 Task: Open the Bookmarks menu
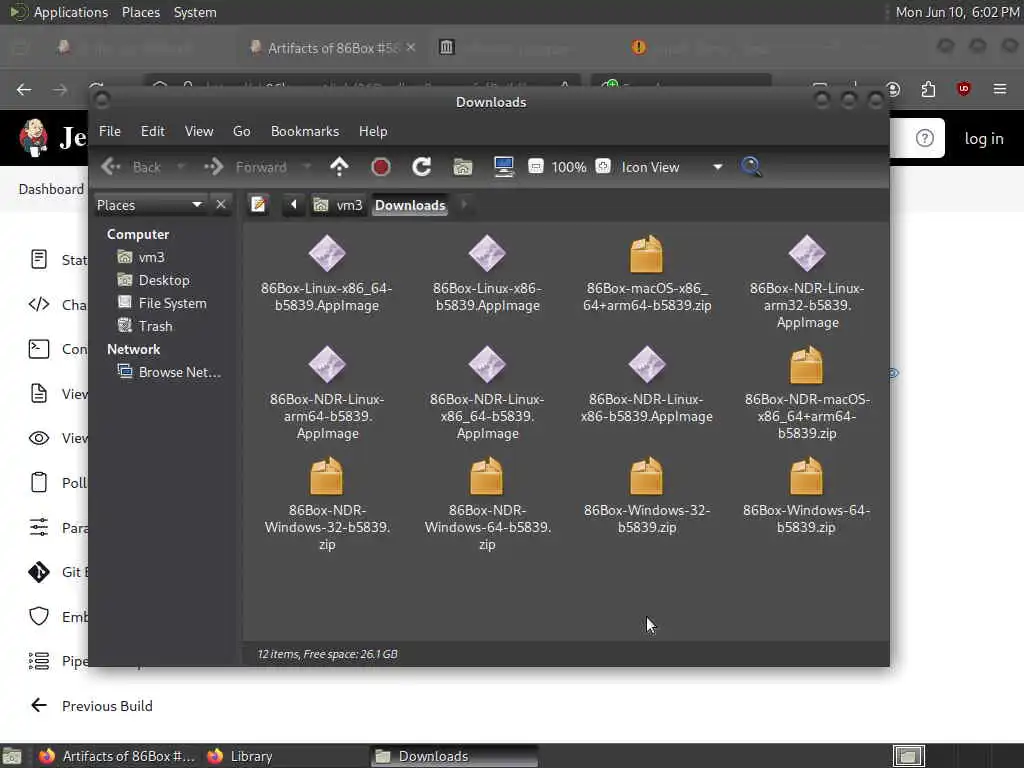pos(305,131)
